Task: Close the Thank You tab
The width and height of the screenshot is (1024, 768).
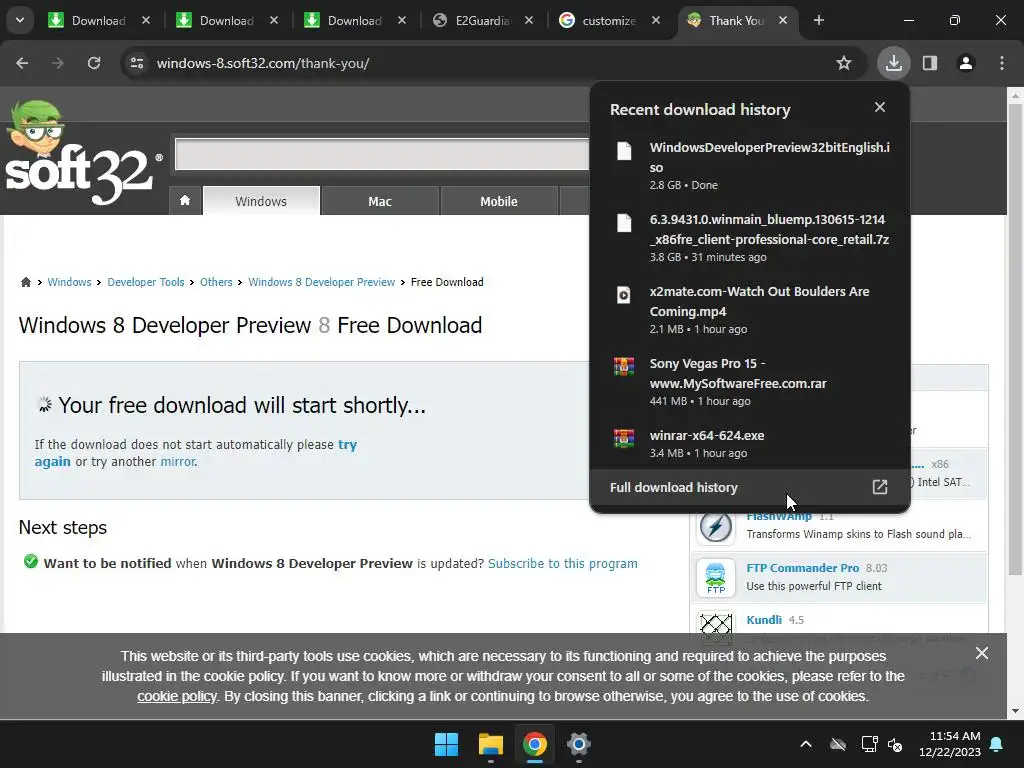Action: click(782, 20)
